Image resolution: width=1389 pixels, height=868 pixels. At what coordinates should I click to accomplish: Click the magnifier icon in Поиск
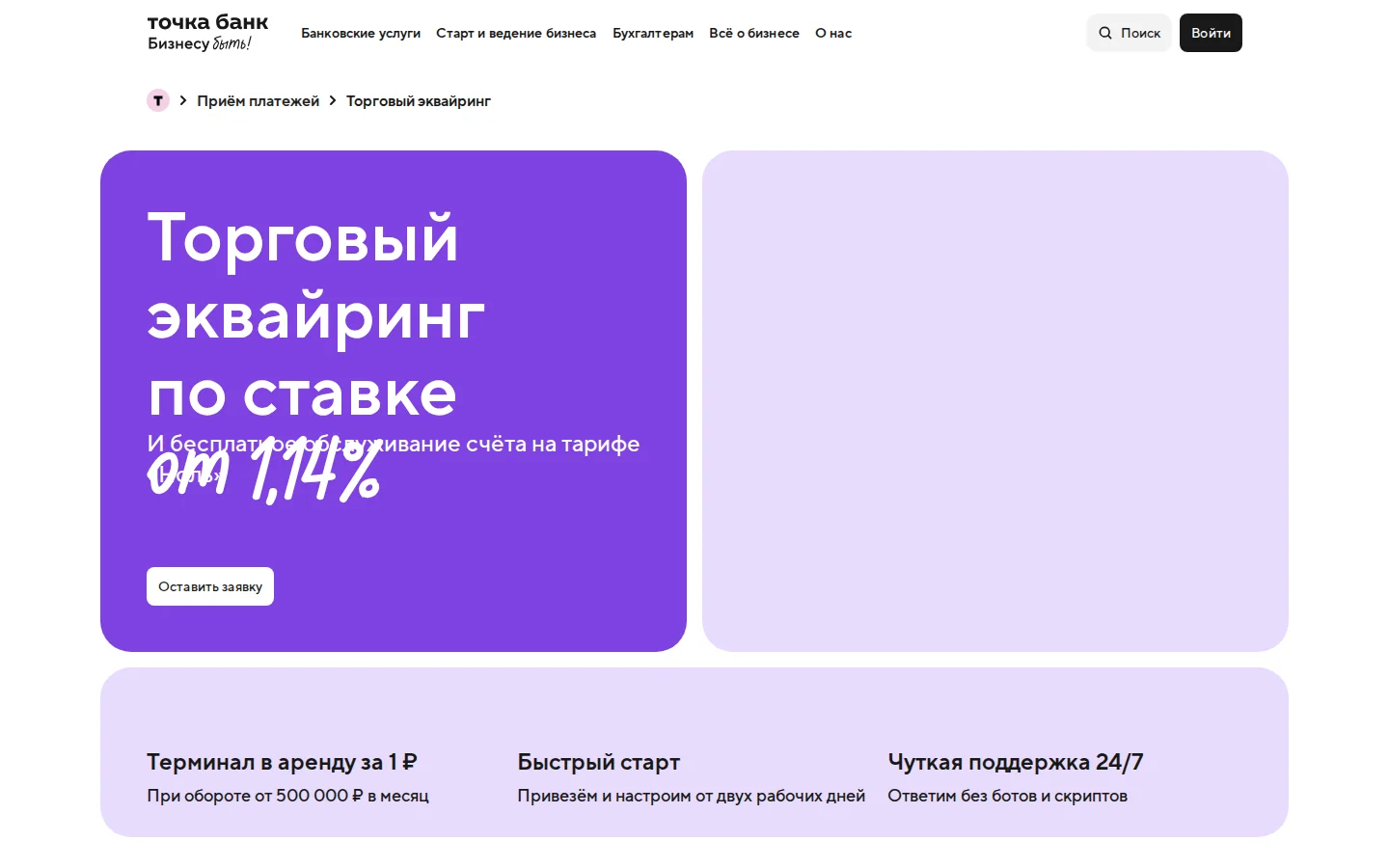click(1105, 33)
